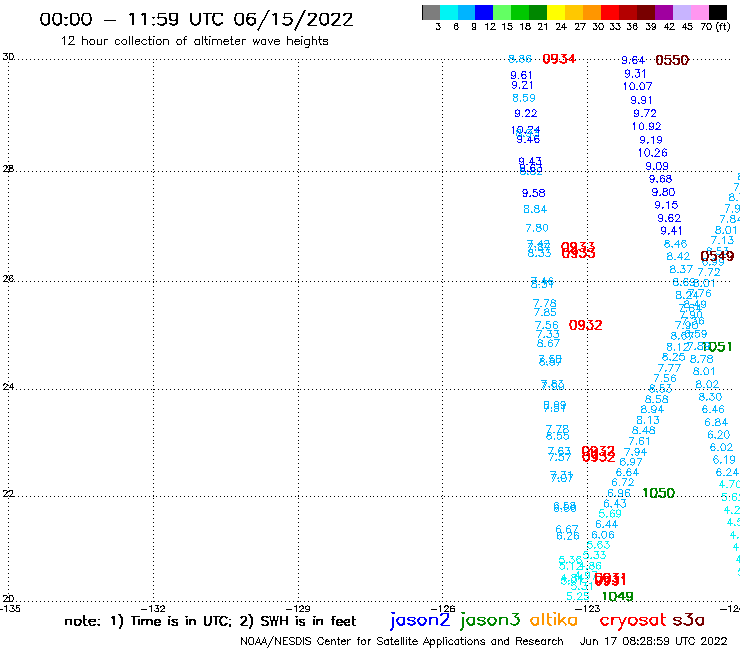Click the gray 3 ft color swatch
Image resolution: width=740 pixels, height=650 pixels.
431,12
